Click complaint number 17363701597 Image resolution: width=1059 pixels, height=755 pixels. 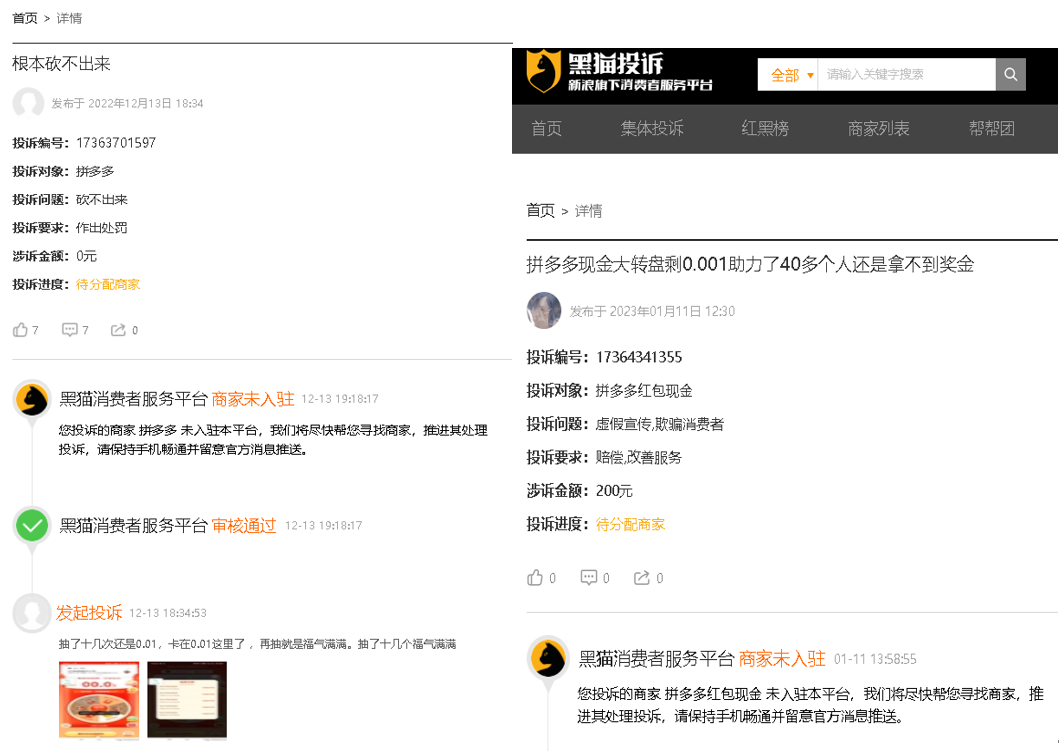[x=116, y=142]
